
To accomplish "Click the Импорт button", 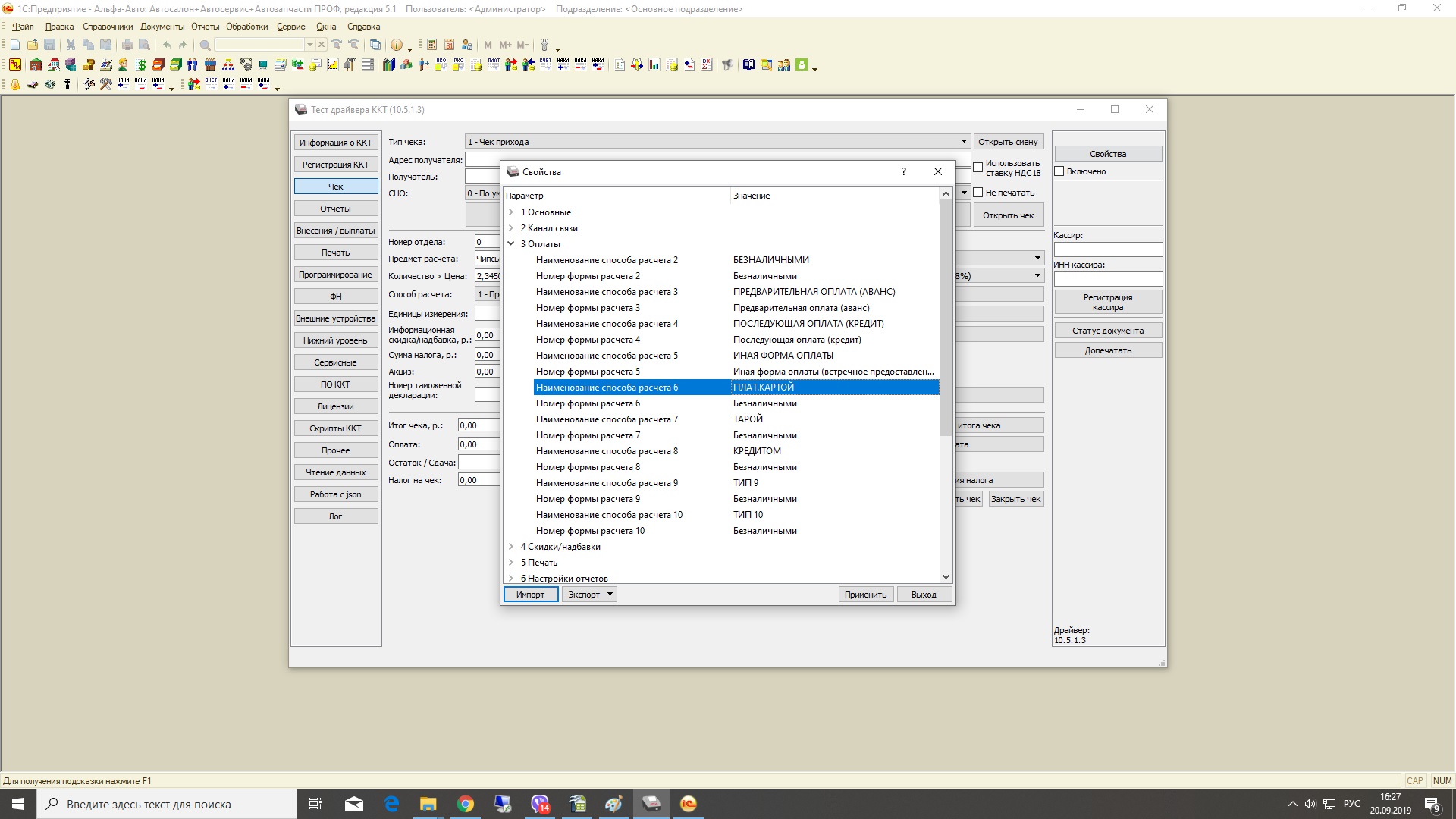I will pyautogui.click(x=531, y=595).
